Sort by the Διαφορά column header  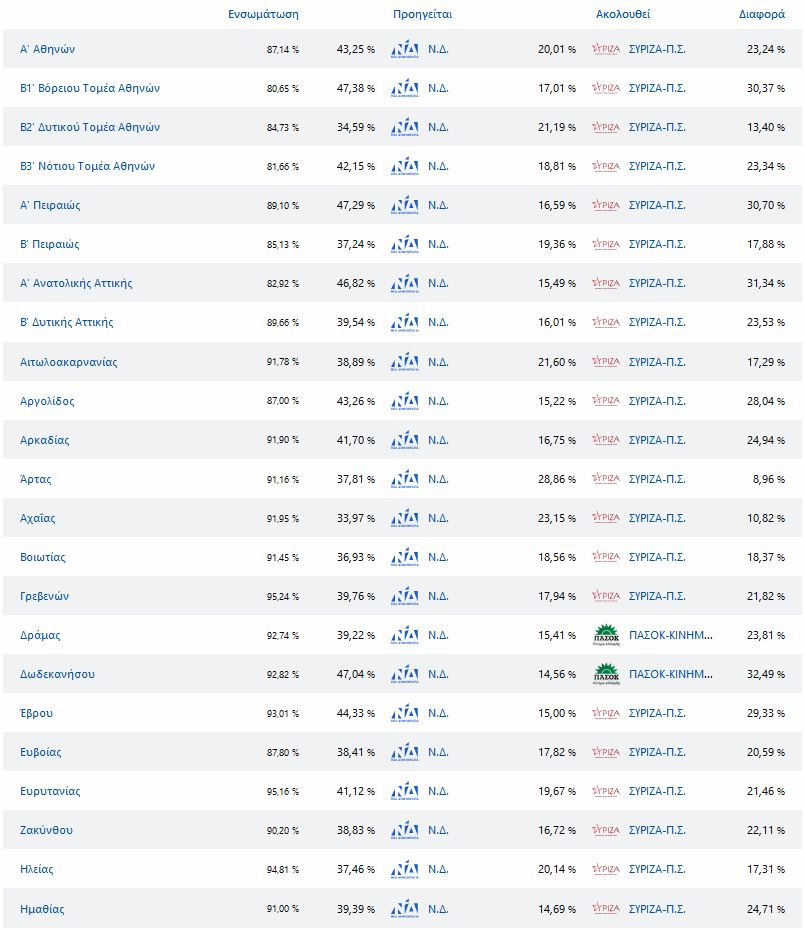[762, 14]
